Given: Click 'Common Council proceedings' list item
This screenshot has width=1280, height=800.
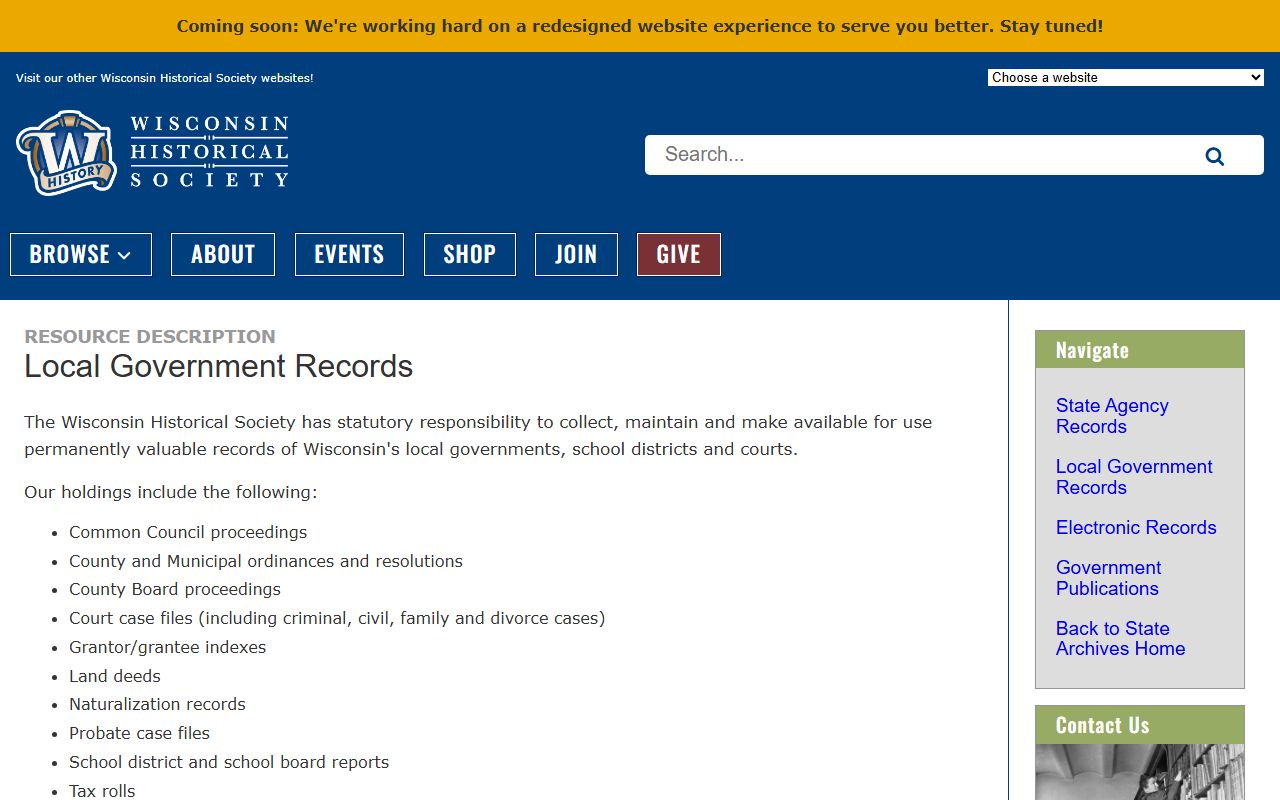Looking at the screenshot, I should pos(188,532).
